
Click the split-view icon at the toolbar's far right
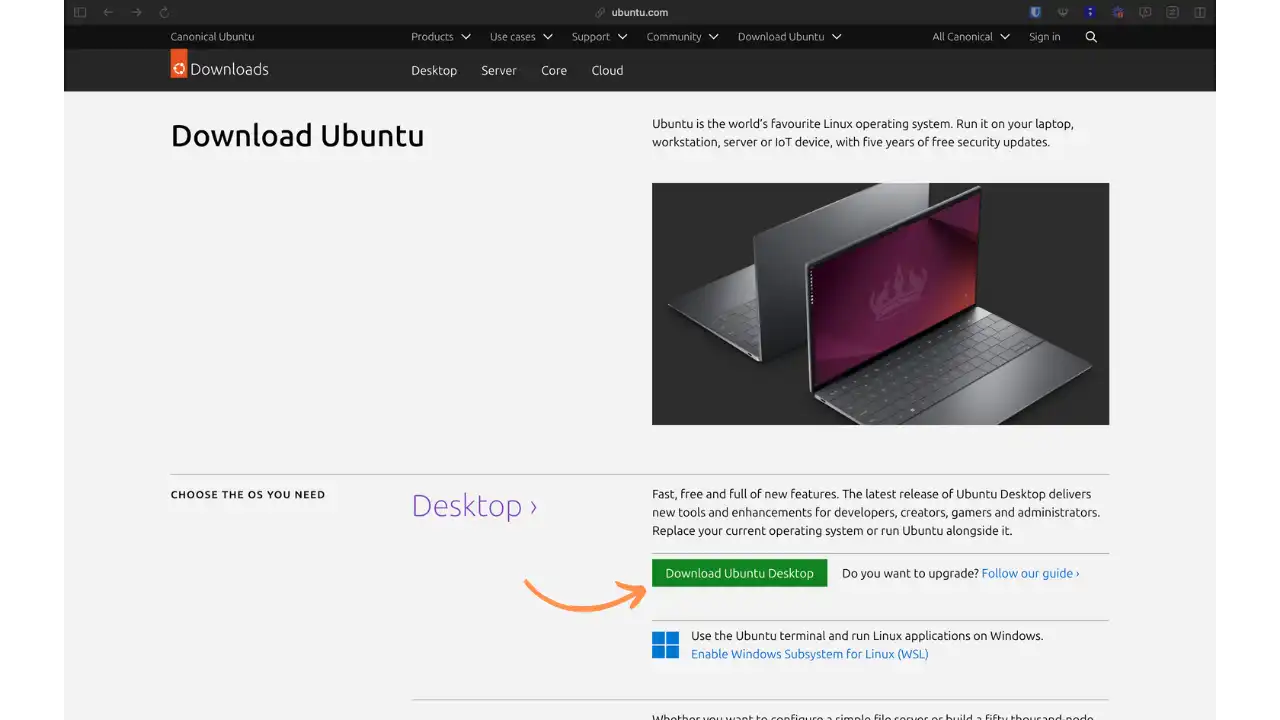(1199, 12)
